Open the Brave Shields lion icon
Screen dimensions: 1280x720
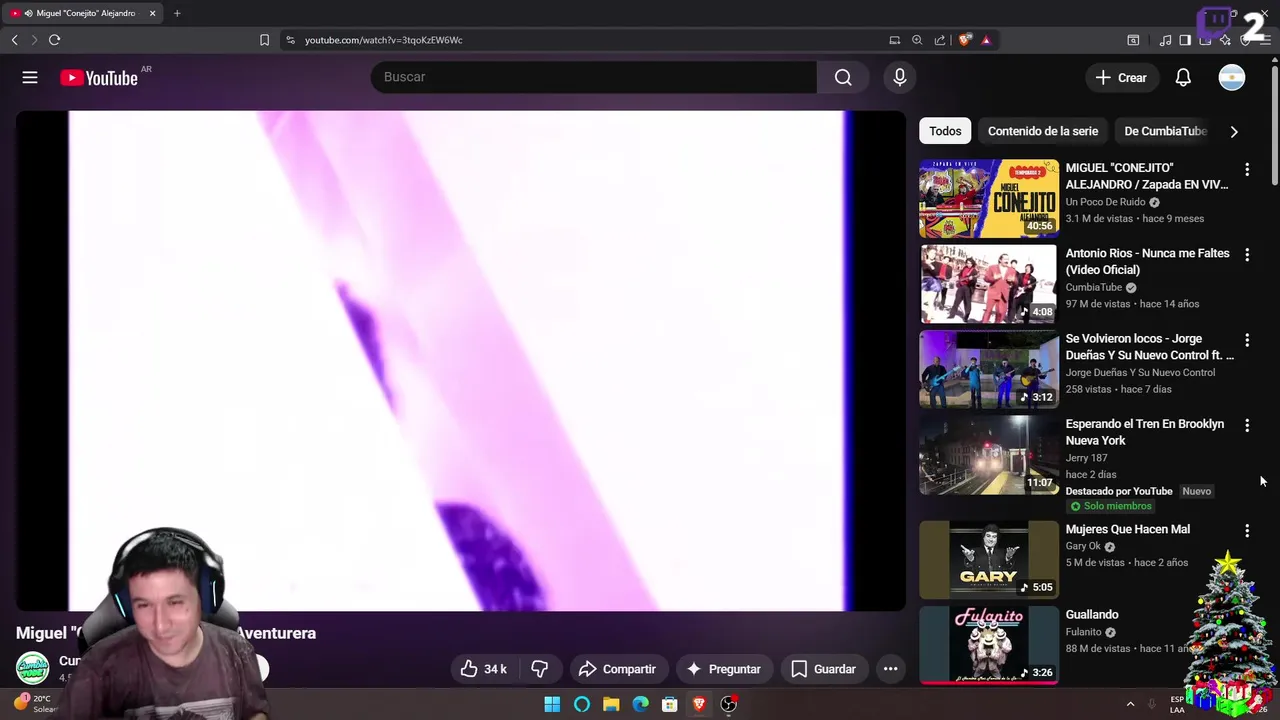coord(964,40)
